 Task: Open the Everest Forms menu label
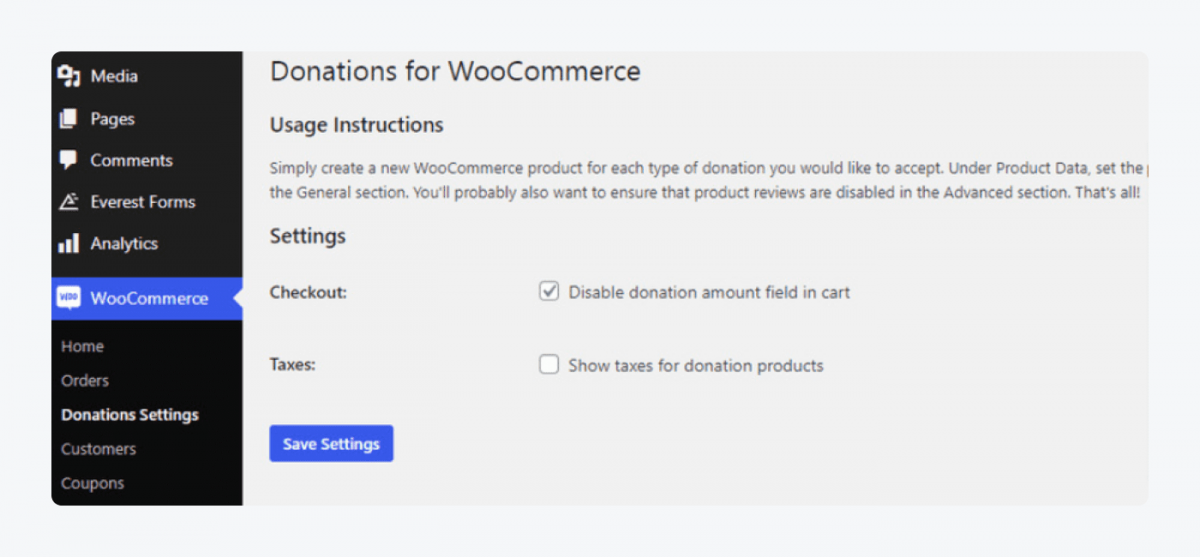click(143, 202)
